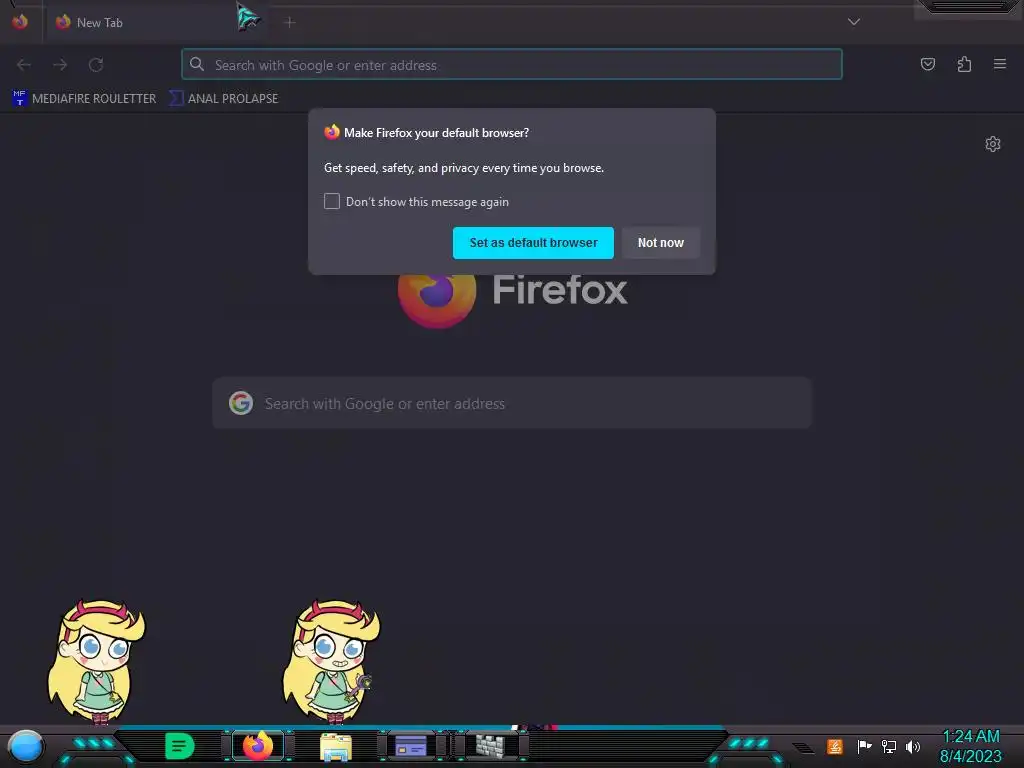Open the MEDIAFIRE ROULETTER bookmark

84,99
